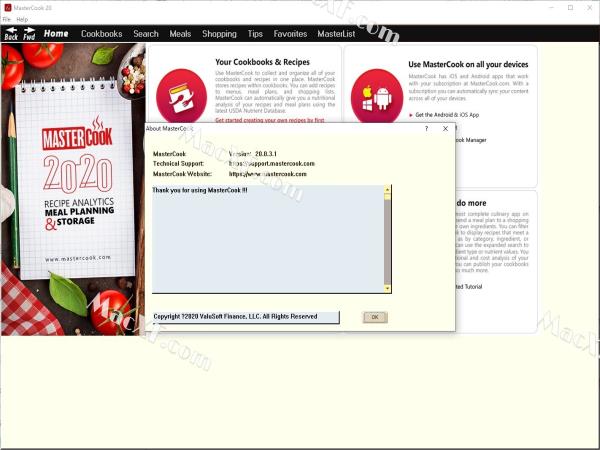Open the Favorites tab
The width and height of the screenshot is (600, 450).
290,34
